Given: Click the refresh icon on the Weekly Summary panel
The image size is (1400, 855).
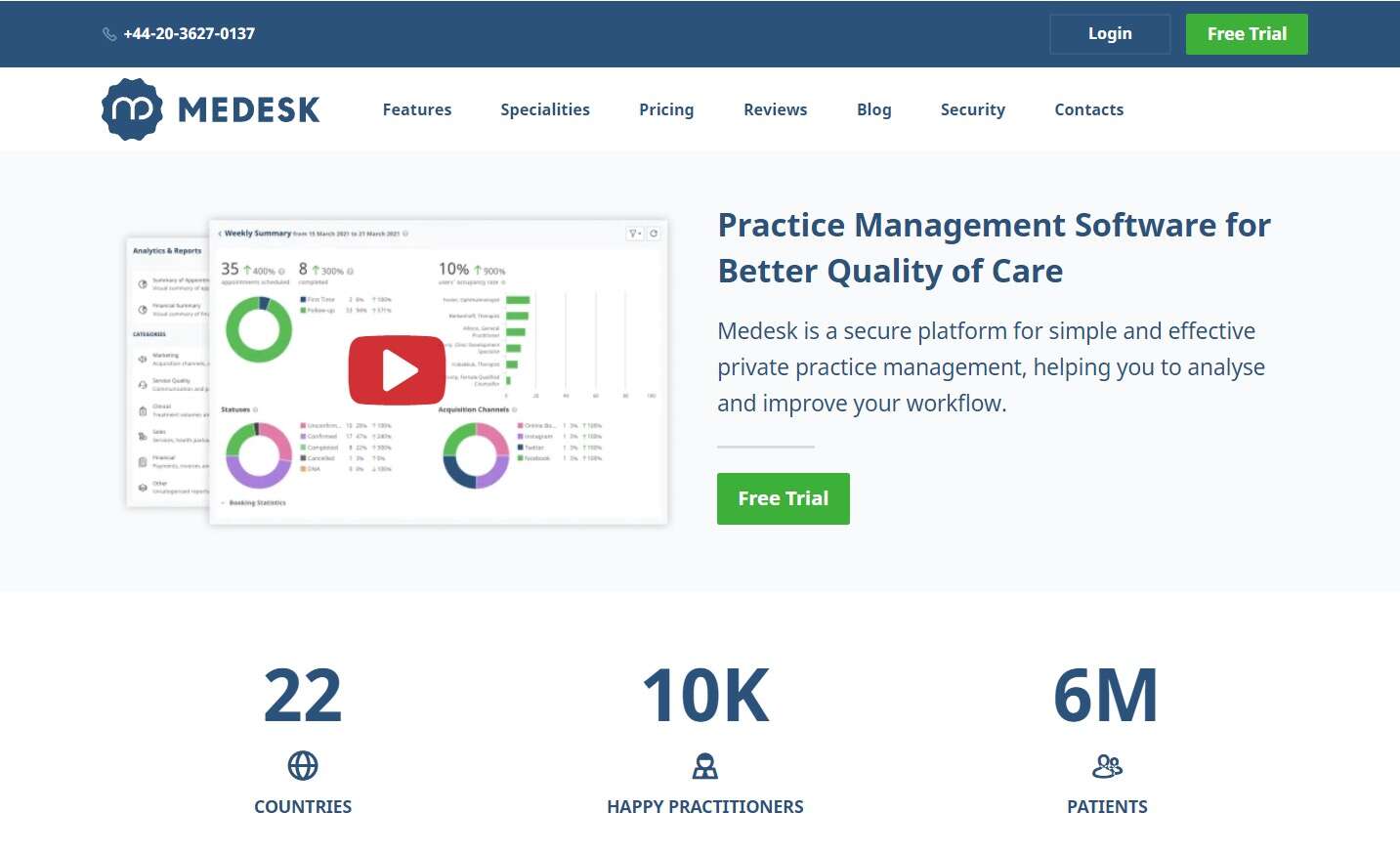Looking at the screenshot, I should click(x=653, y=235).
